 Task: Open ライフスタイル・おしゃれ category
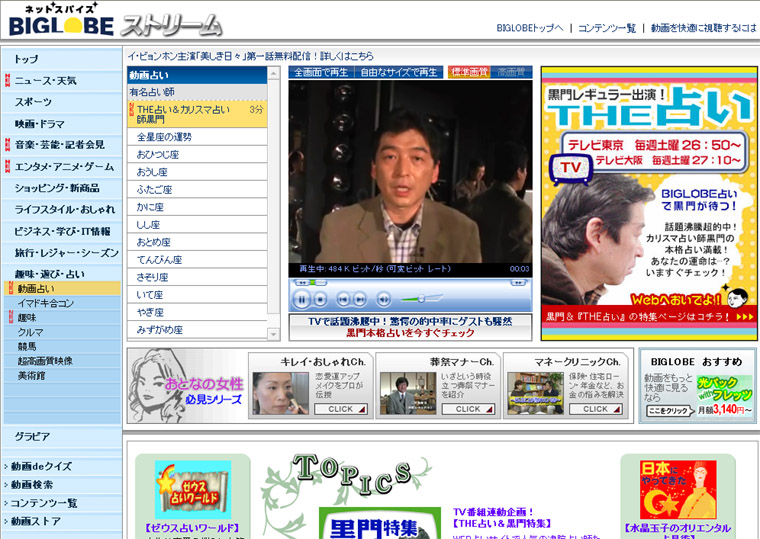click(62, 209)
